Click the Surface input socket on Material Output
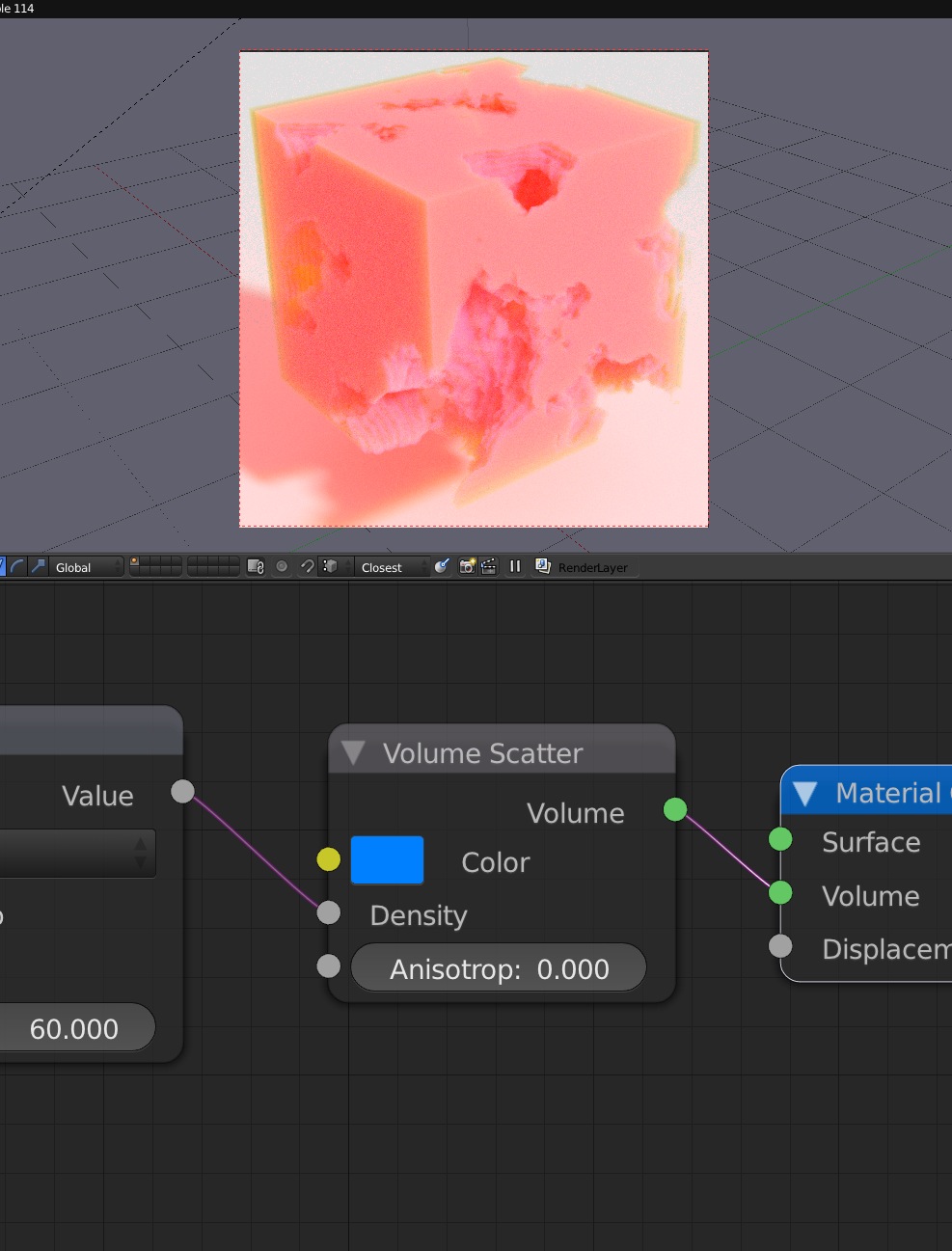The image size is (952, 1251). (780, 839)
